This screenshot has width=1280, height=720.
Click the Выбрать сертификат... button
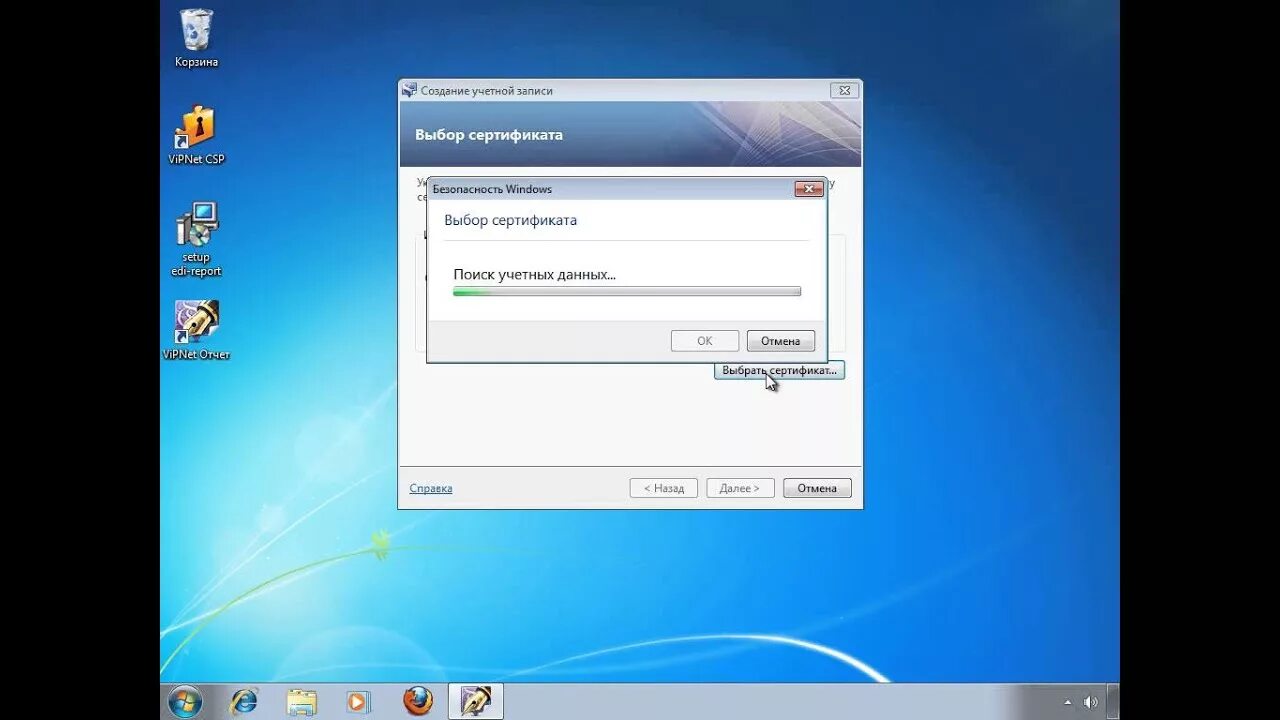(x=779, y=370)
